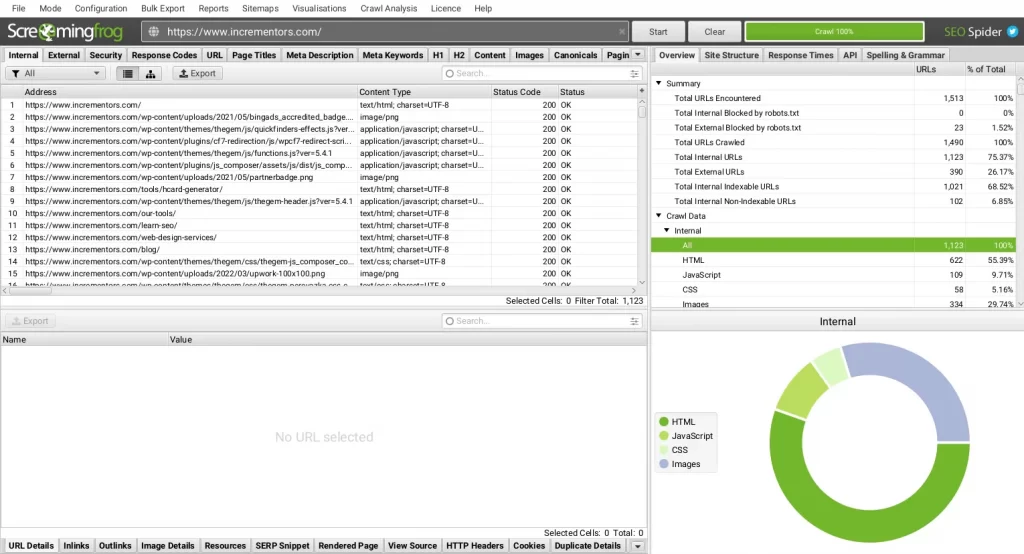Open the Configuration menu

click(101, 8)
